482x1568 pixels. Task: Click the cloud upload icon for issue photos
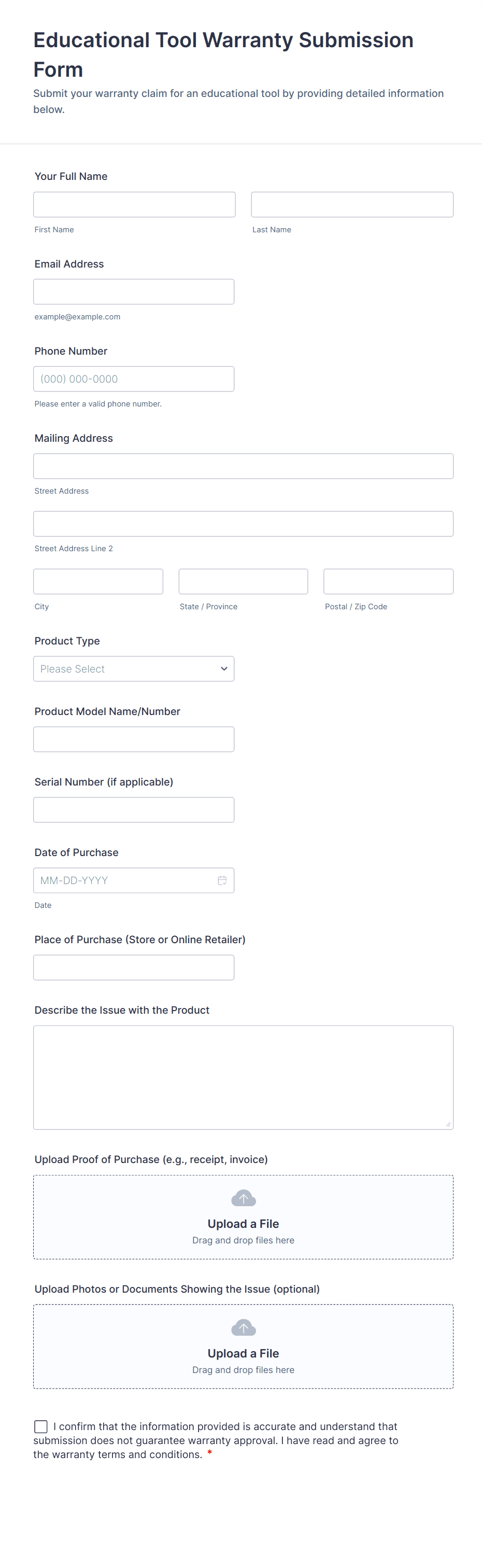pos(244,1327)
